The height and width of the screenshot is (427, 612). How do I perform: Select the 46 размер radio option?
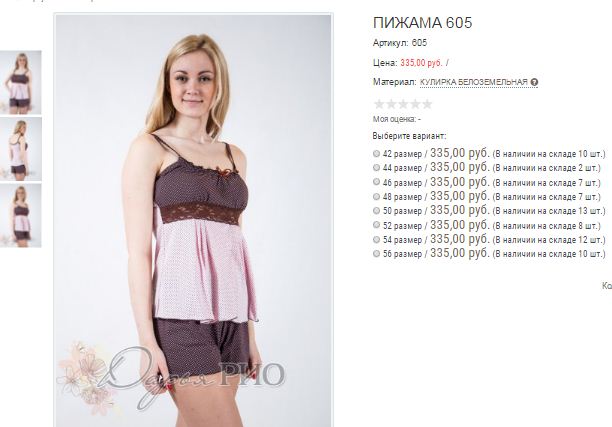coord(376,182)
